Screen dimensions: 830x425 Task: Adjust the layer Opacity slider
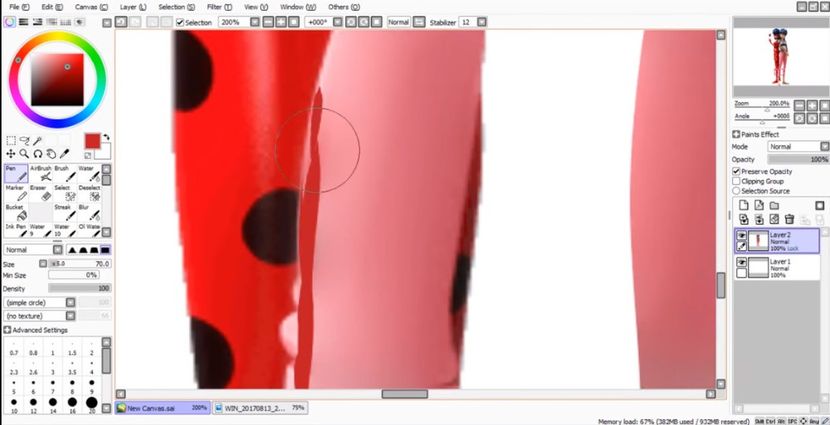click(x=798, y=159)
